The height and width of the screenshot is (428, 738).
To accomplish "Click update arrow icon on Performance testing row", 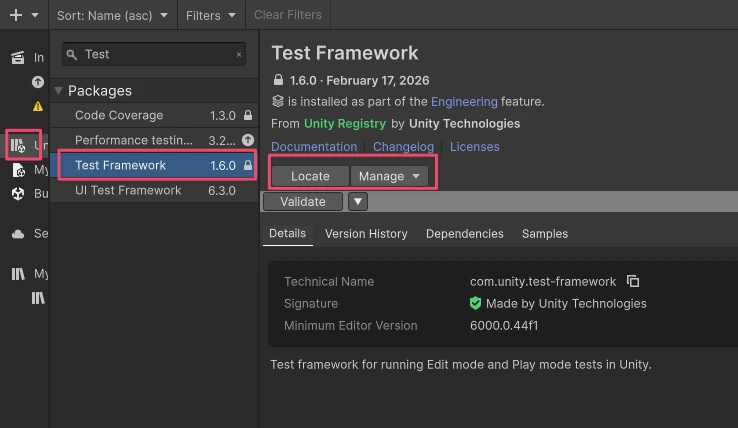I will (248, 140).
